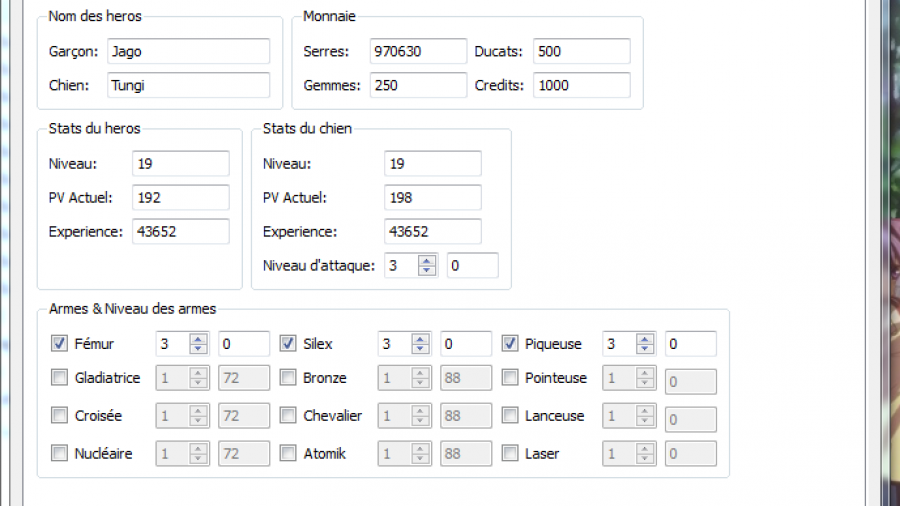Enable the Laser weapon checkbox
Viewport: 900px width, 506px height.
[x=510, y=454]
